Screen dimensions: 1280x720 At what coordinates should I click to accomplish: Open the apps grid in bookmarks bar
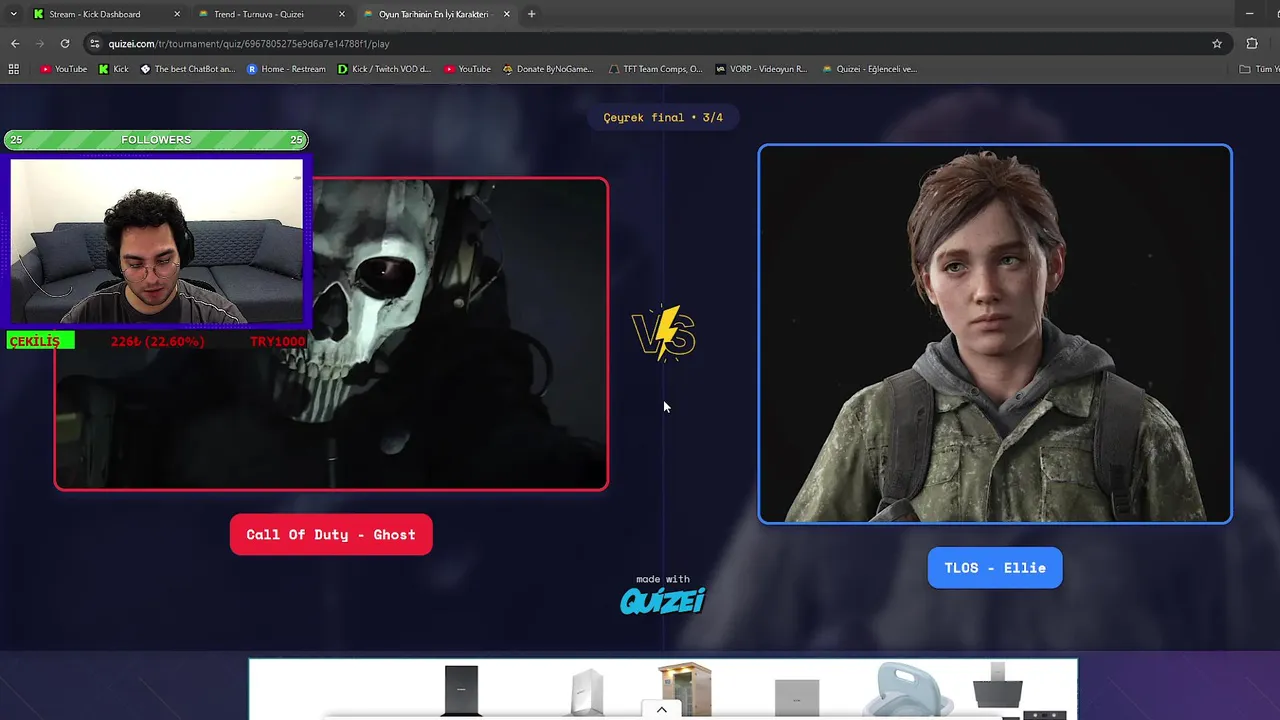coord(13,69)
